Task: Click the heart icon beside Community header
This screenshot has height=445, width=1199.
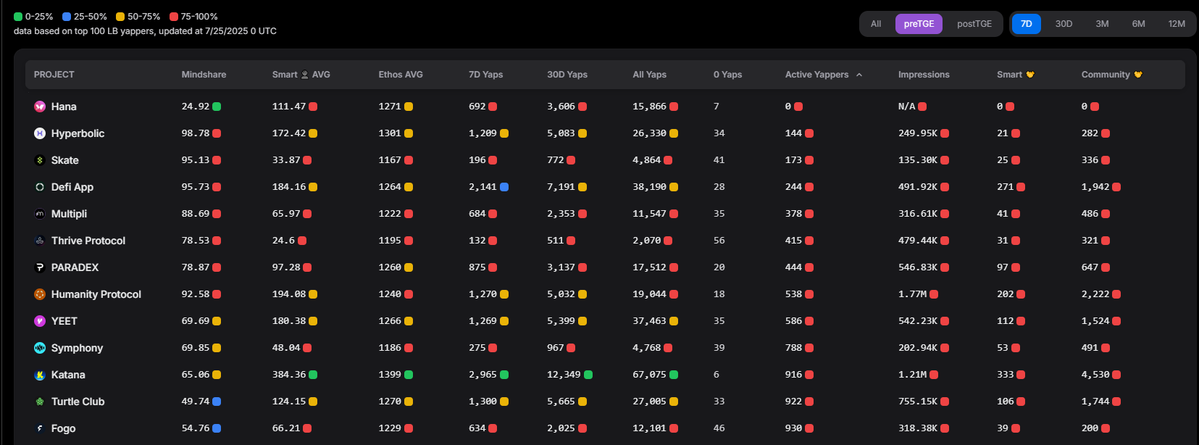Action: (1138, 75)
